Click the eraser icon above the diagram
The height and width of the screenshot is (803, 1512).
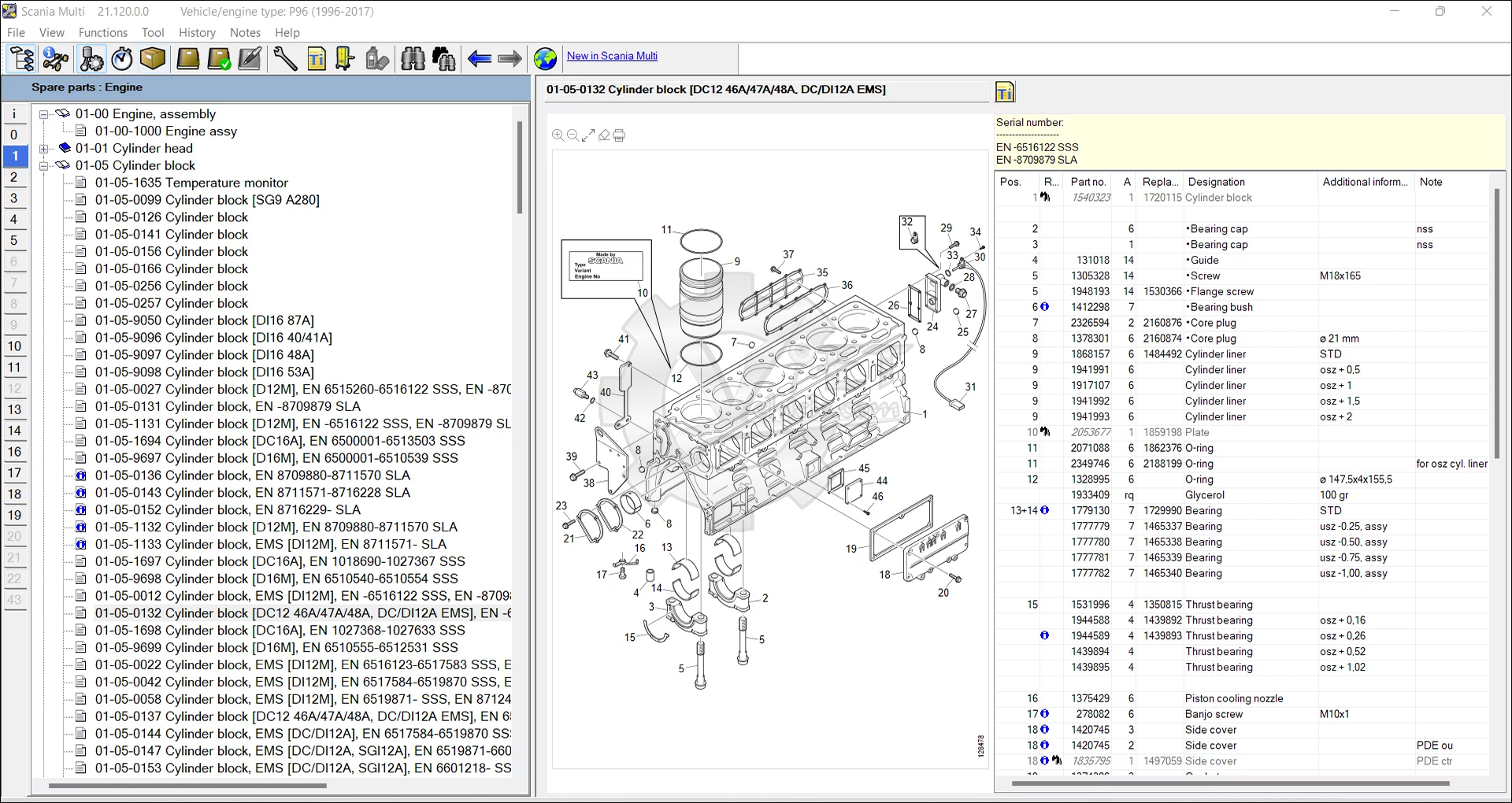604,135
